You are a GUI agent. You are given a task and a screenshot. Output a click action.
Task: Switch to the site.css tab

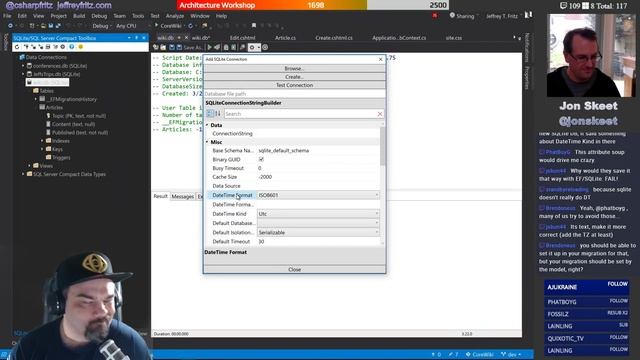click(x=453, y=38)
